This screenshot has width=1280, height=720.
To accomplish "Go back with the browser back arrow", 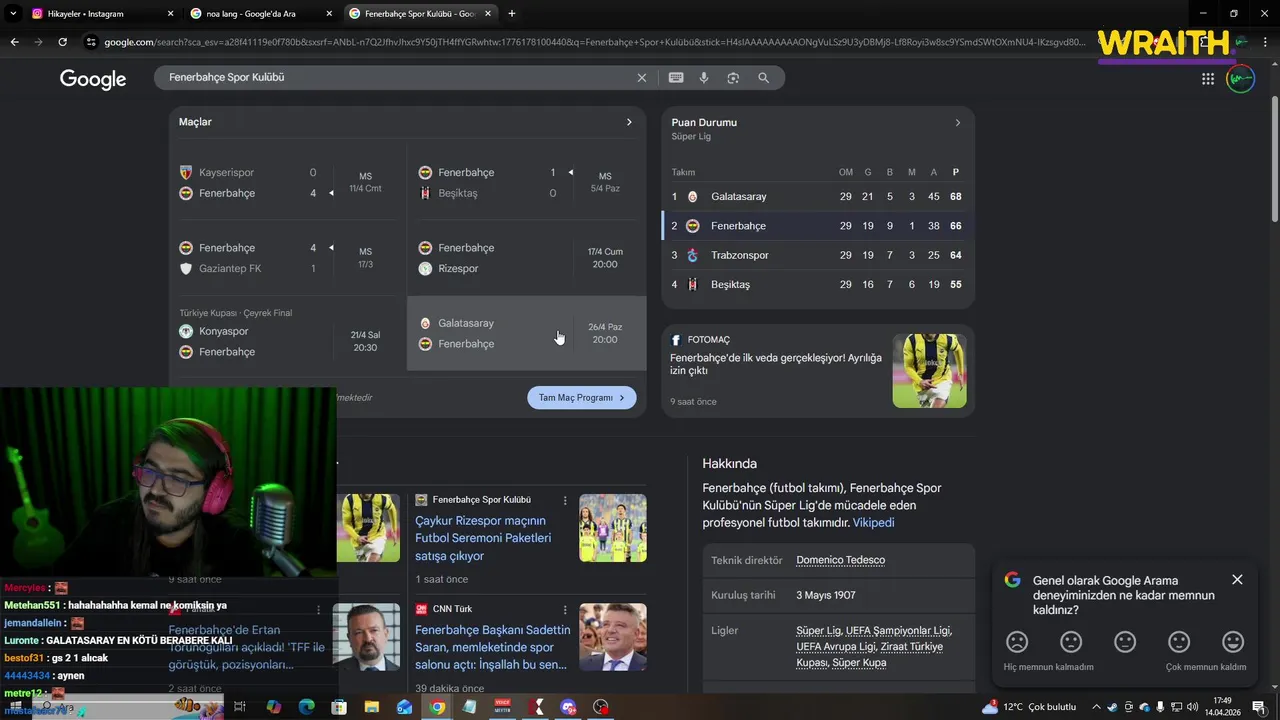I will point(14,42).
